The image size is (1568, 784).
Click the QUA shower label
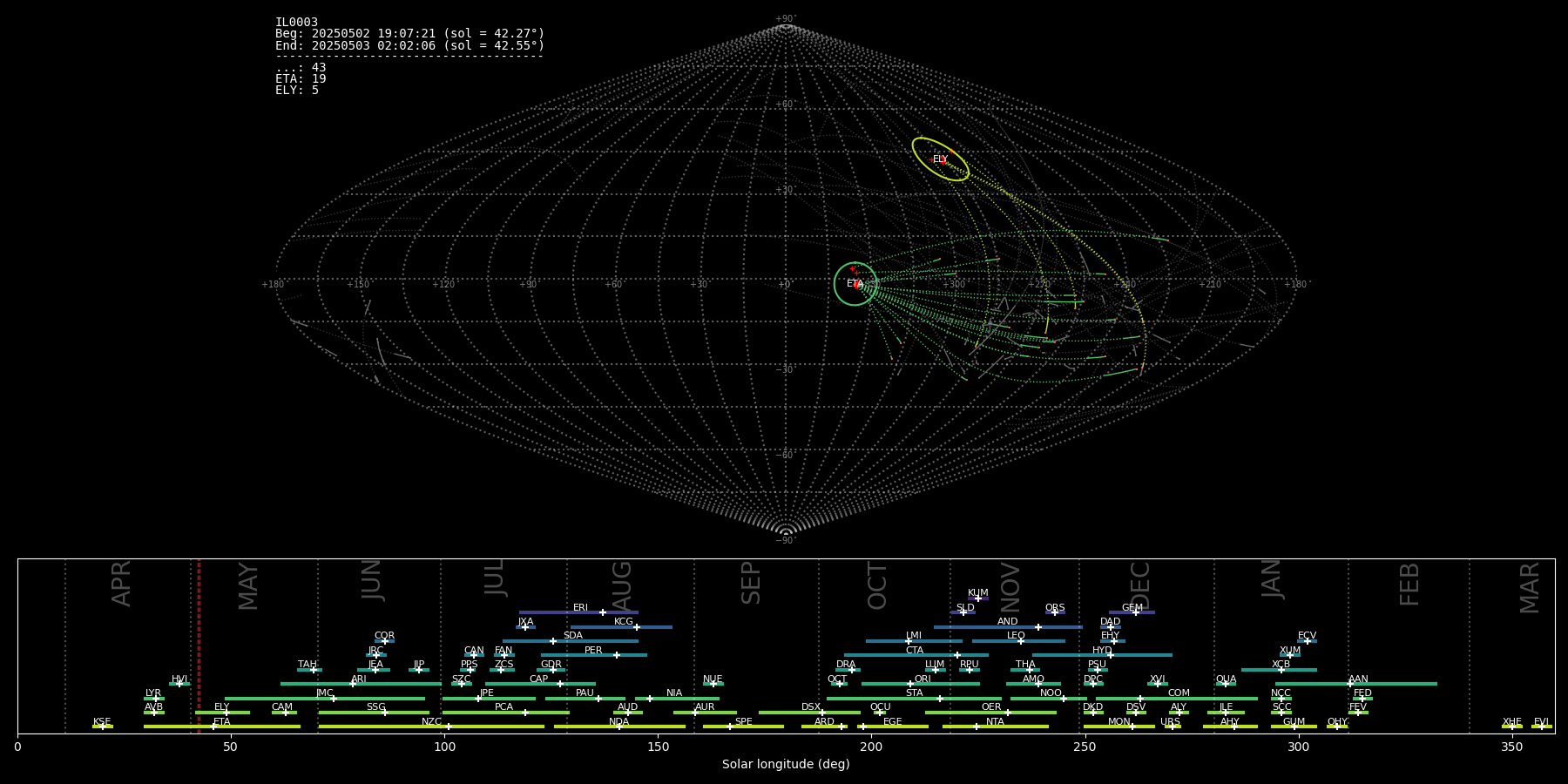(x=1226, y=679)
